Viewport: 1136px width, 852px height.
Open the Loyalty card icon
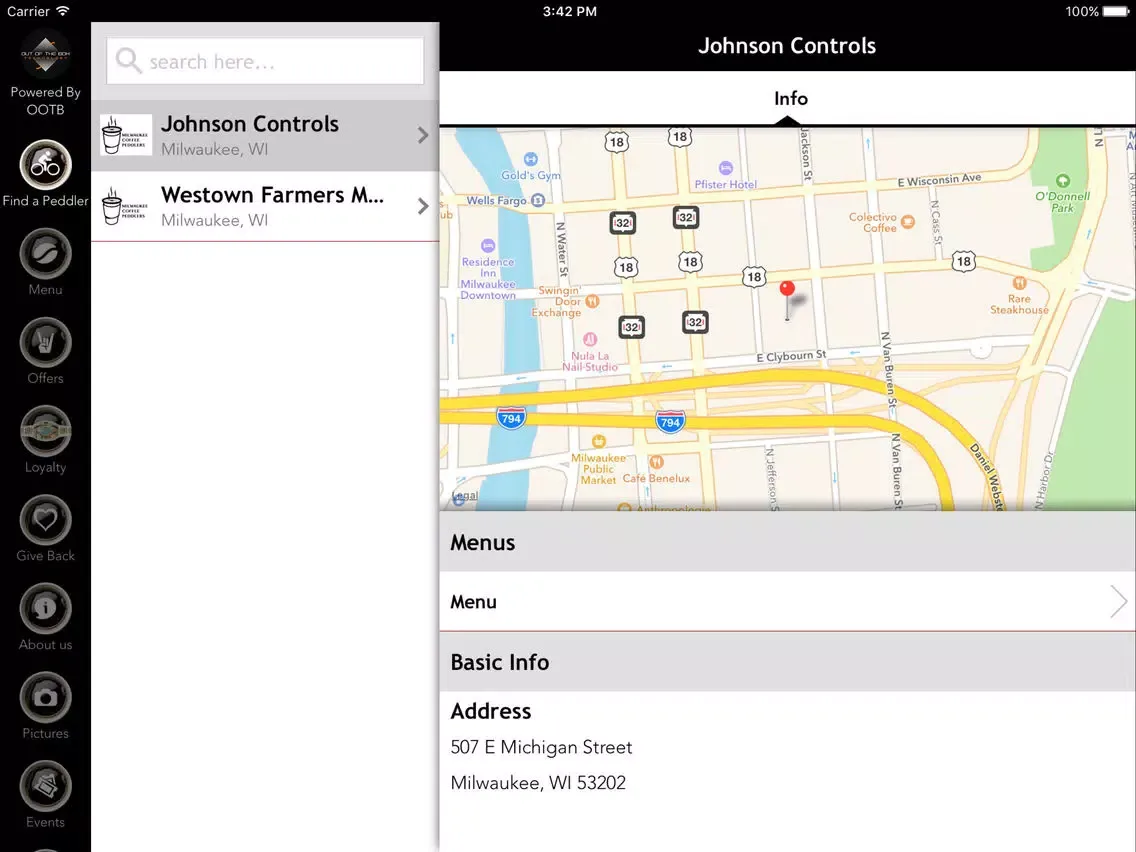tap(45, 430)
